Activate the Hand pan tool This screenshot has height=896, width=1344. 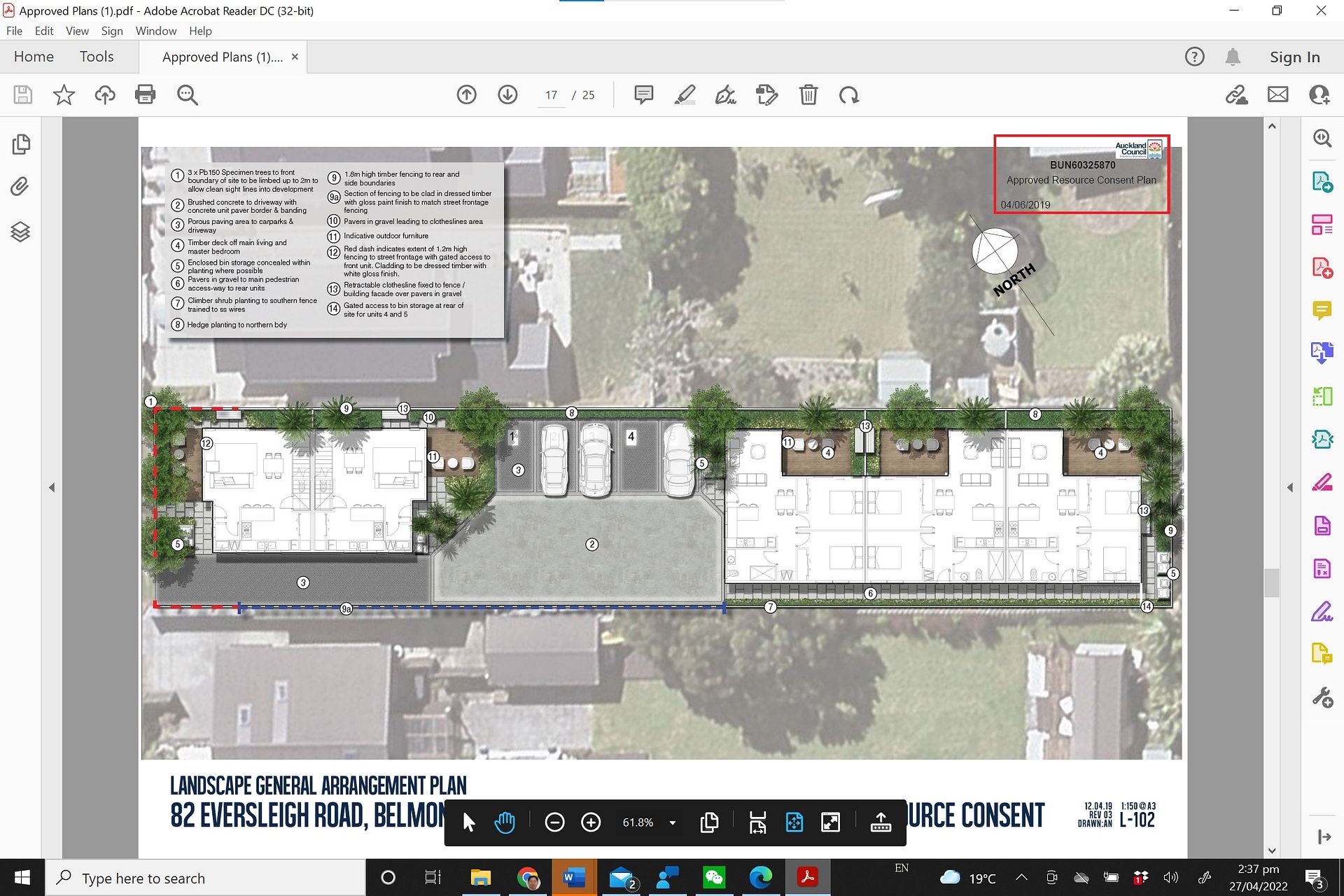coord(504,822)
